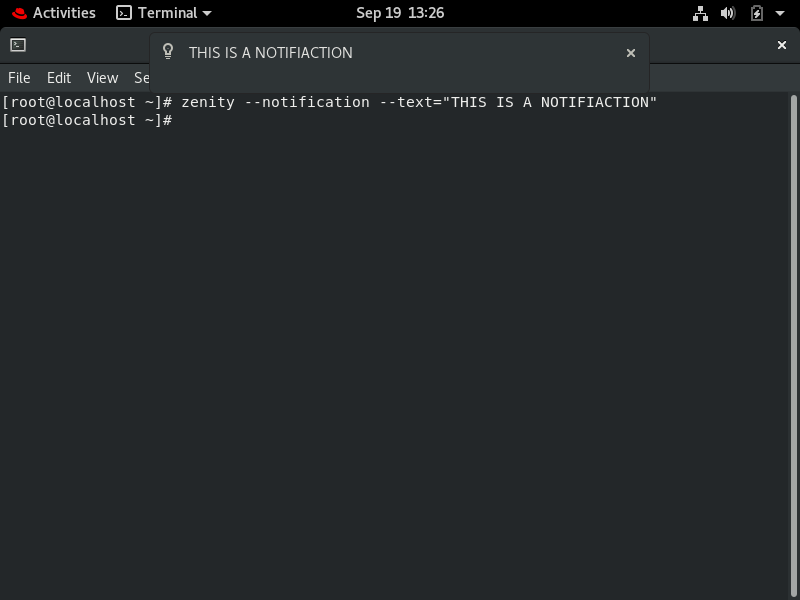Image resolution: width=800 pixels, height=600 pixels.
Task: Open the clock showing Sep 19 13:26
Action: point(399,13)
